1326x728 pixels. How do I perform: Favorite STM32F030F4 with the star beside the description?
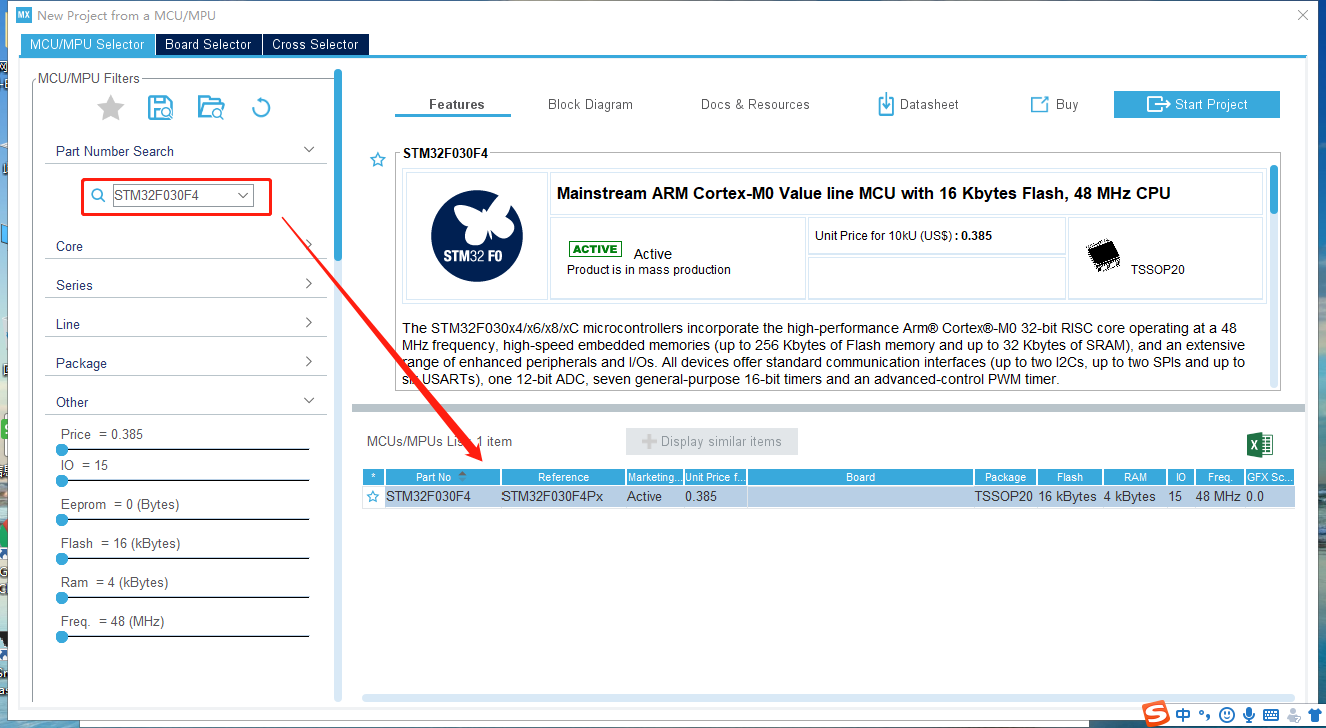coord(378,160)
